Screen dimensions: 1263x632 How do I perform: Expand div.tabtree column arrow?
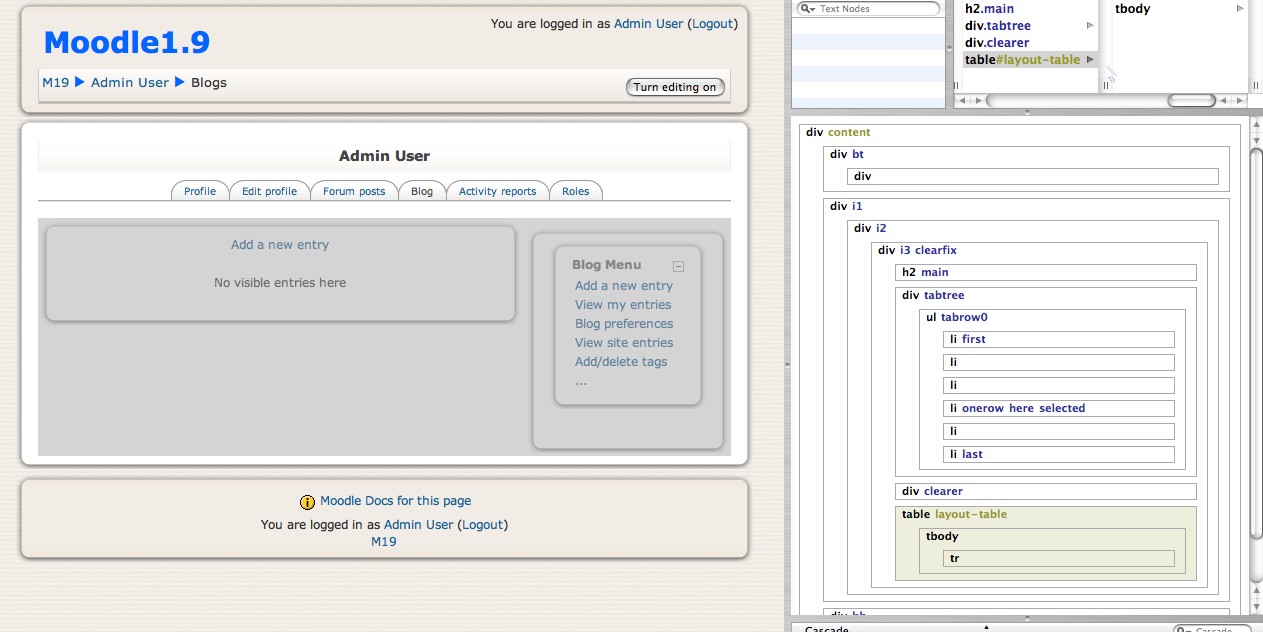[x=1091, y=26]
